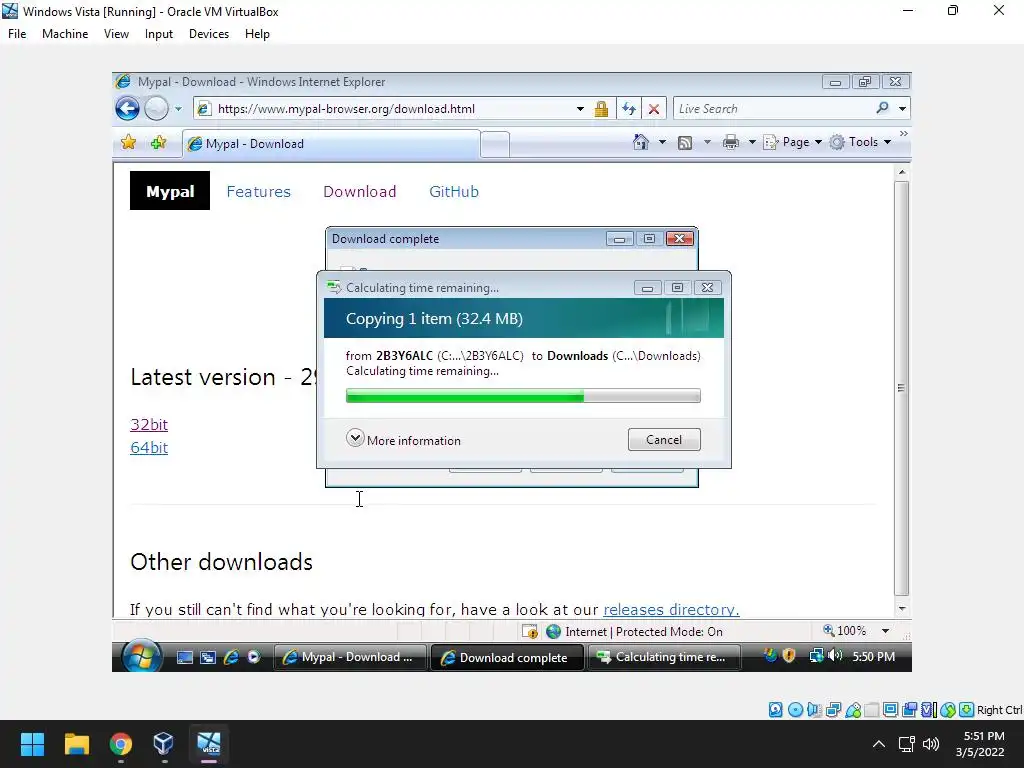Open Recent Pages dropdown next to Forward
Screen dimensions: 1024x768
pos(178,109)
